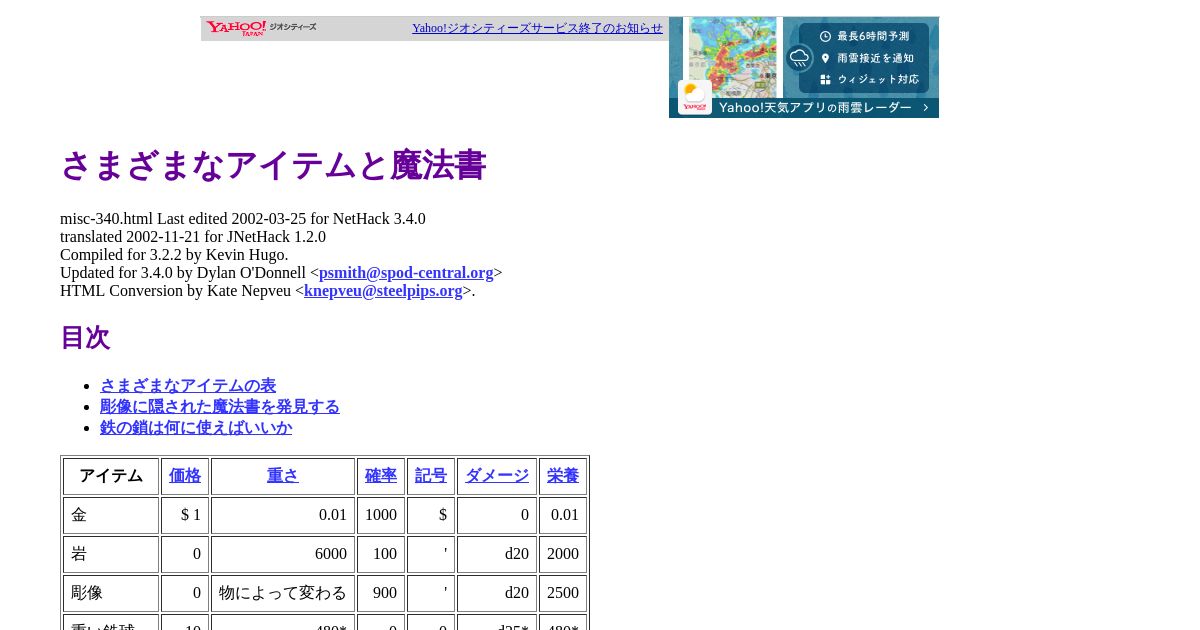Select the 金 item cell
Screen dimensions: 1200x630
(111, 515)
